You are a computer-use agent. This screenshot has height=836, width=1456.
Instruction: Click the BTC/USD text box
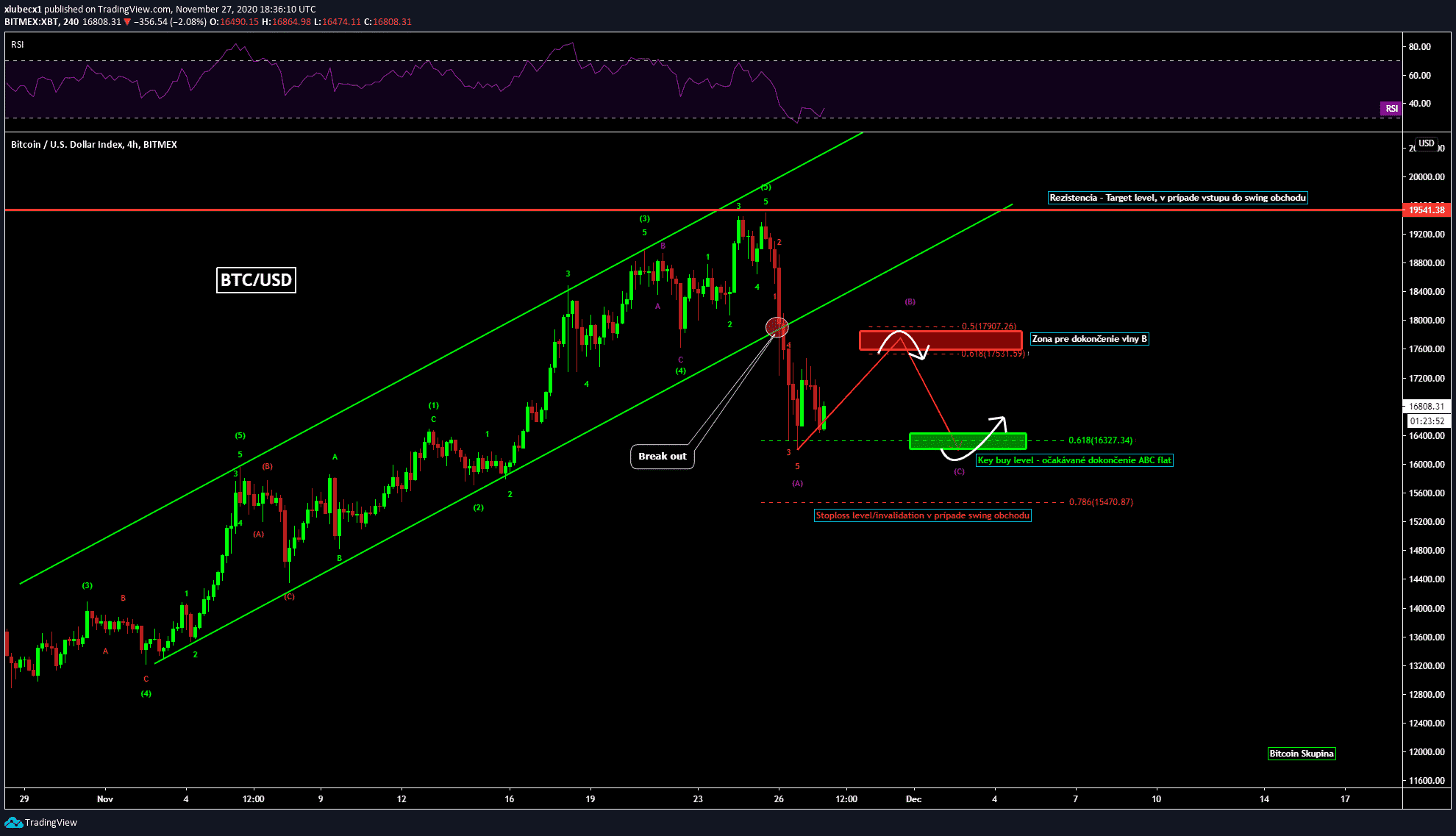[256, 280]
